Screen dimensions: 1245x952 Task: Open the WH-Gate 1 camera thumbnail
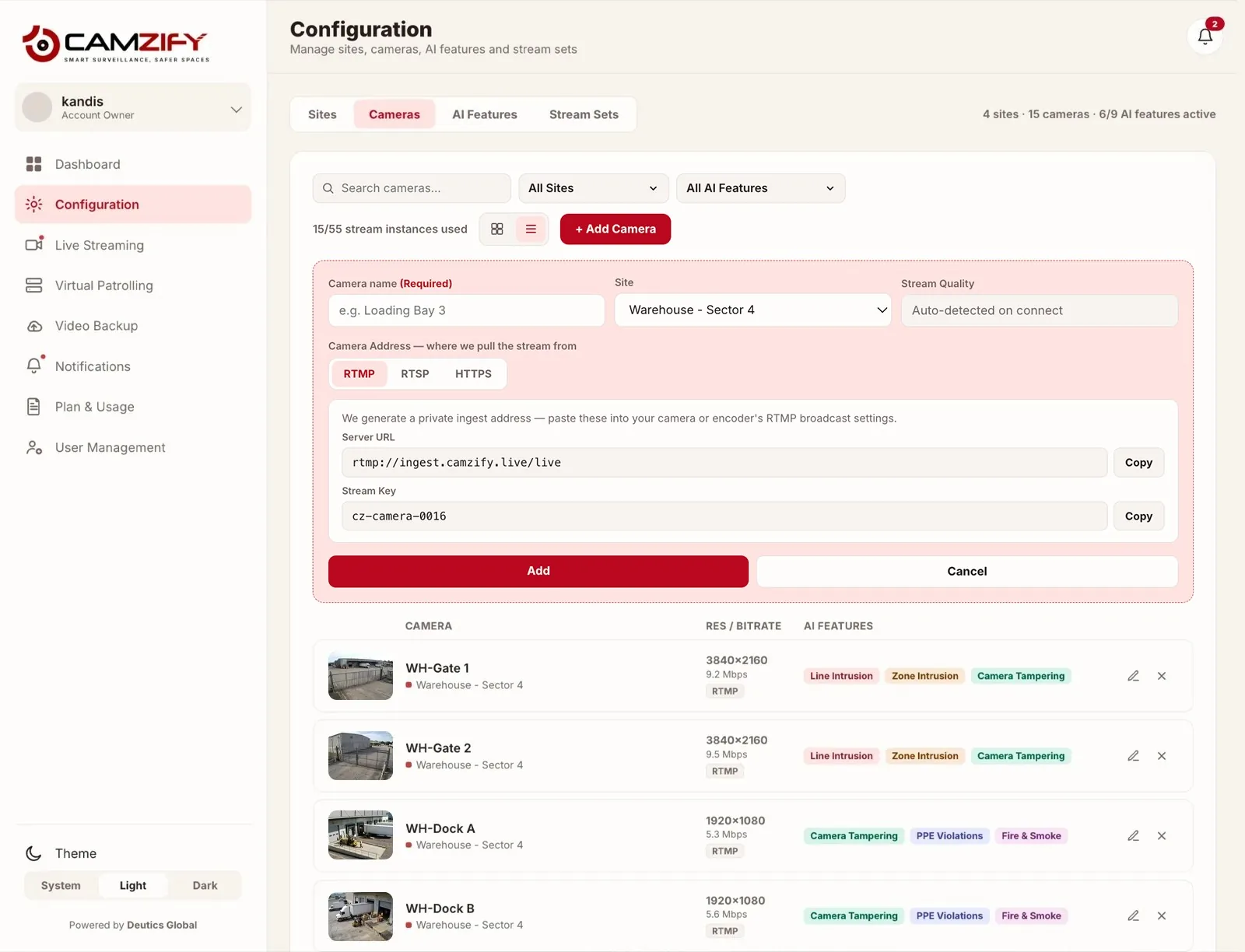coord(360,676)
